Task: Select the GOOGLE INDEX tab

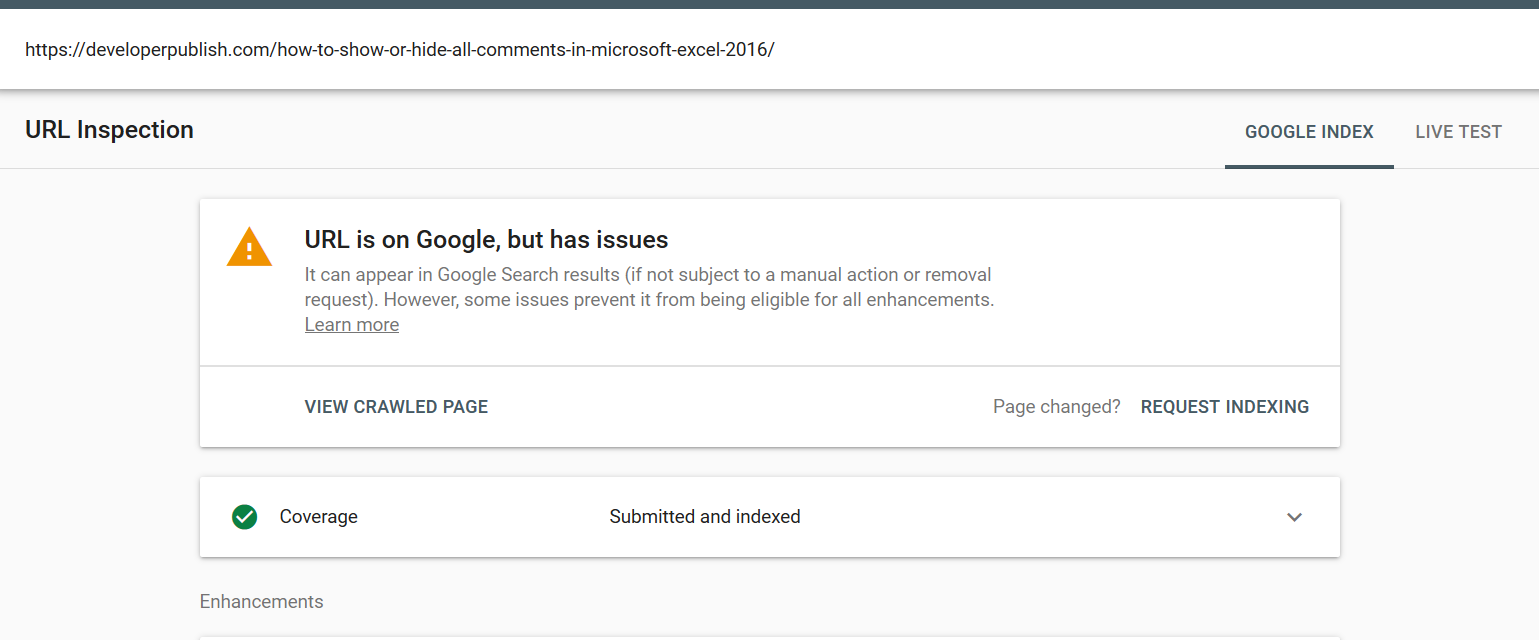Action: (1309, 131)
